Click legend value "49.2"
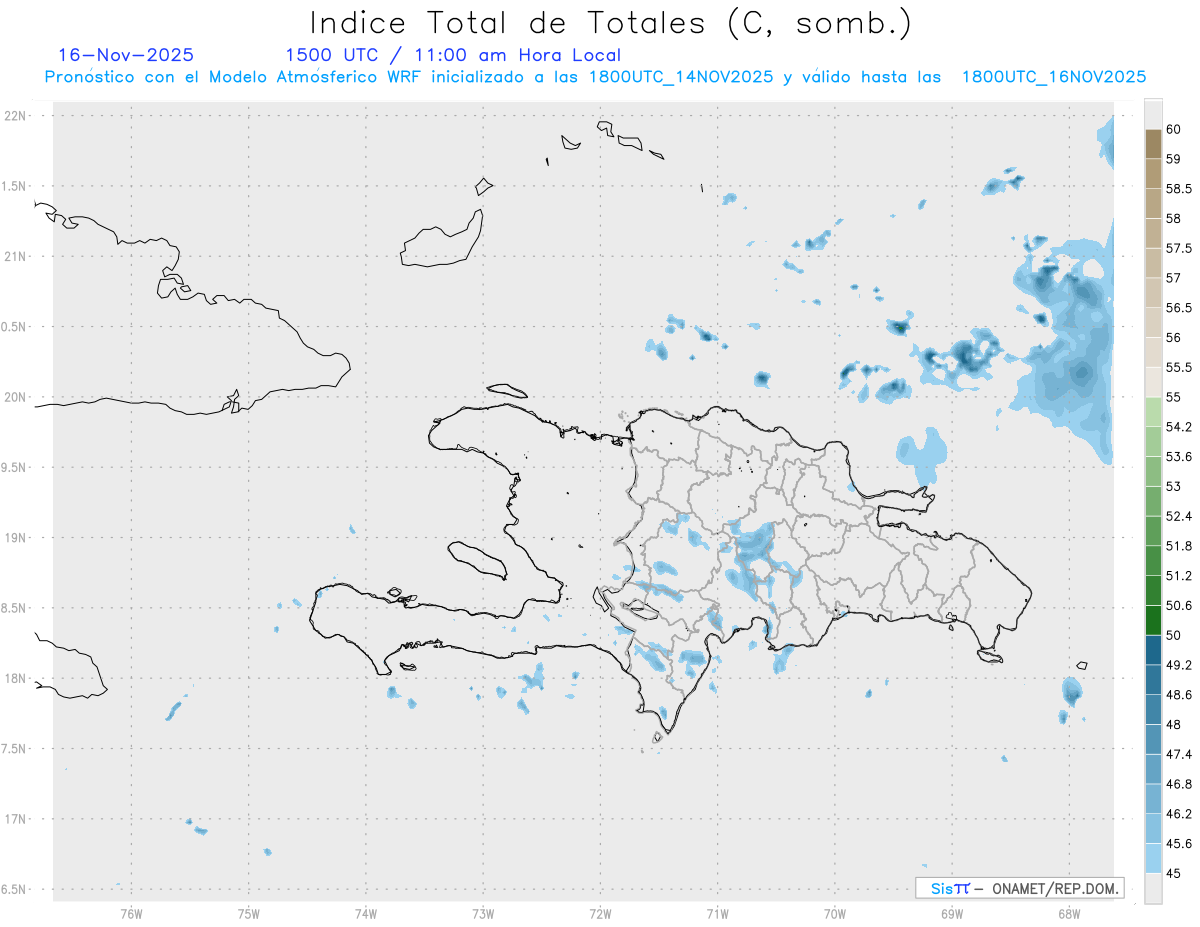Viewport: 1200px width, 927px height. click(x=1179, y=665)
